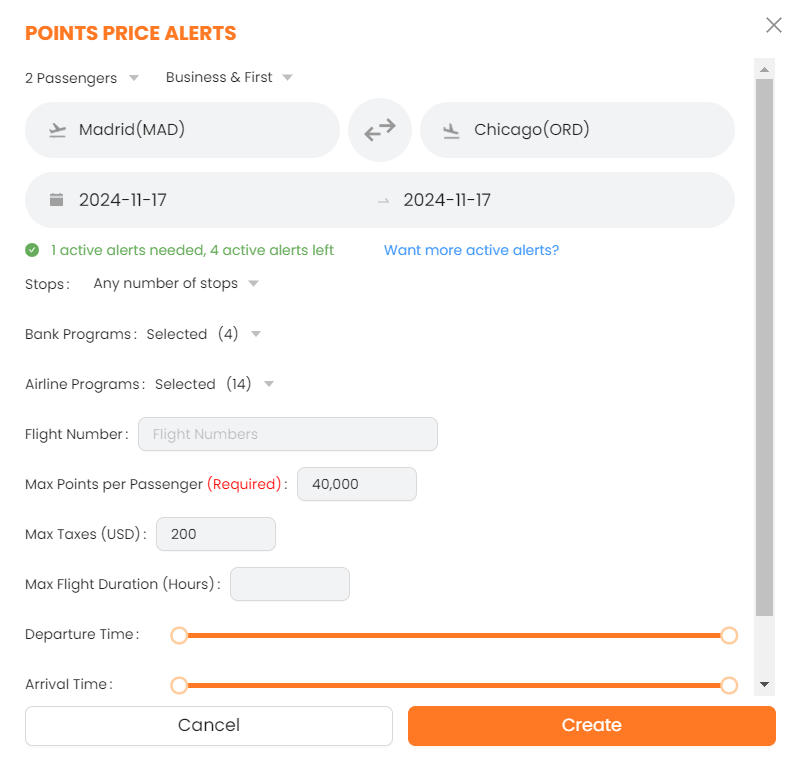The height and width of the screenshot is (765, 801).
Task: Click the calendar icon in date field
Action: pos(57,200)
